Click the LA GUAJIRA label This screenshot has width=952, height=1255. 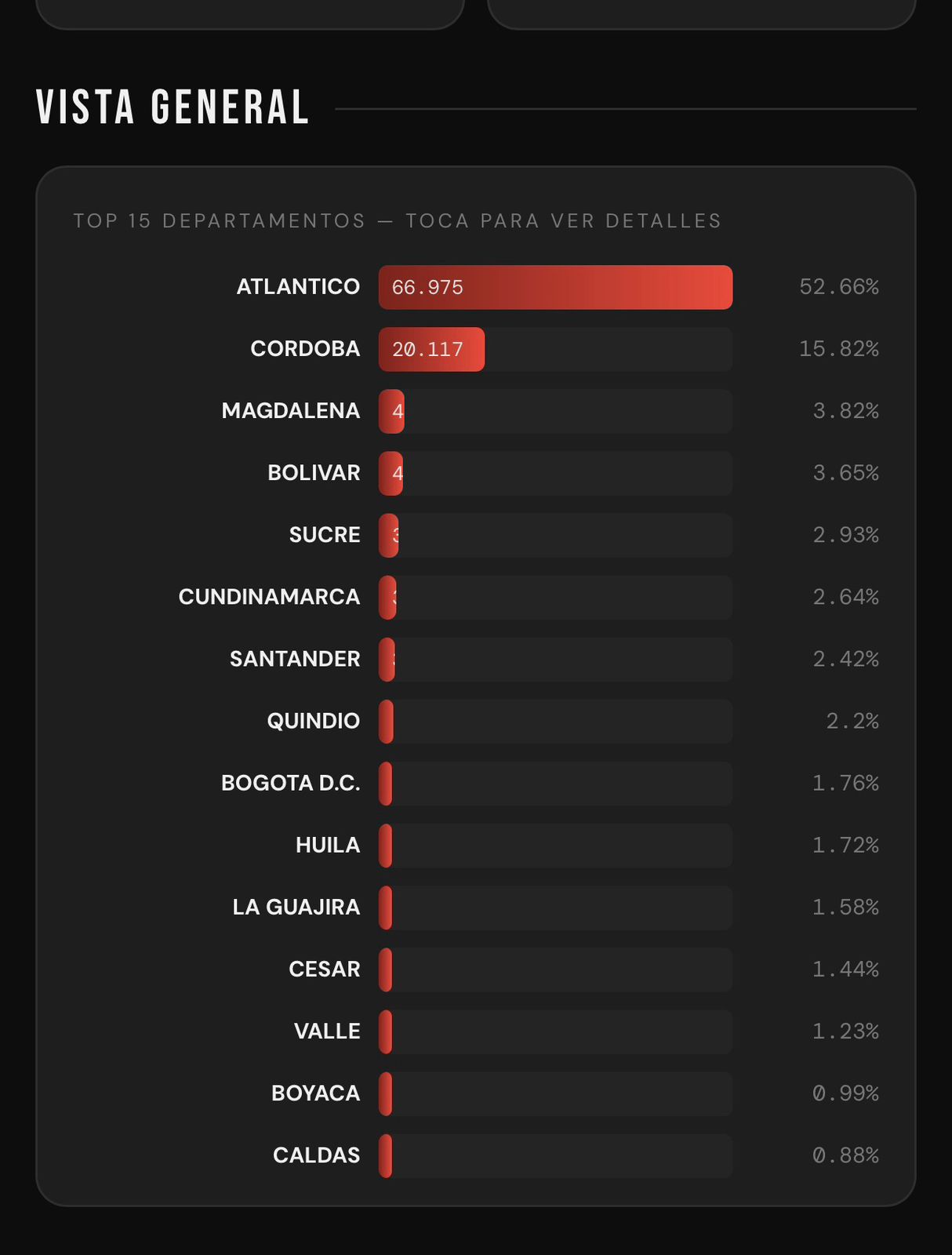tap(296, 907)
